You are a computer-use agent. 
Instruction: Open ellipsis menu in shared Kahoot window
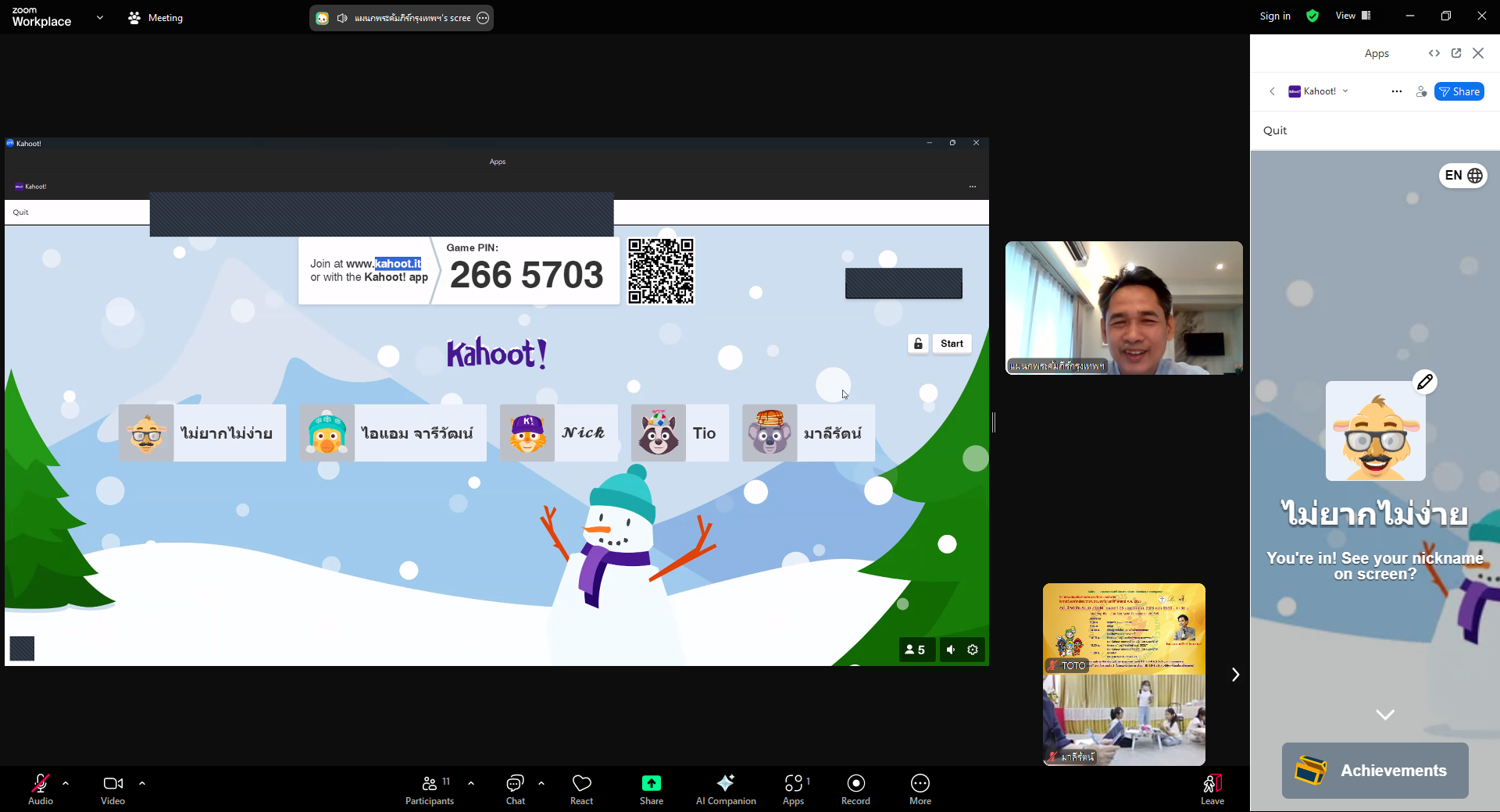pyautogui.click(x=973, y=187)
